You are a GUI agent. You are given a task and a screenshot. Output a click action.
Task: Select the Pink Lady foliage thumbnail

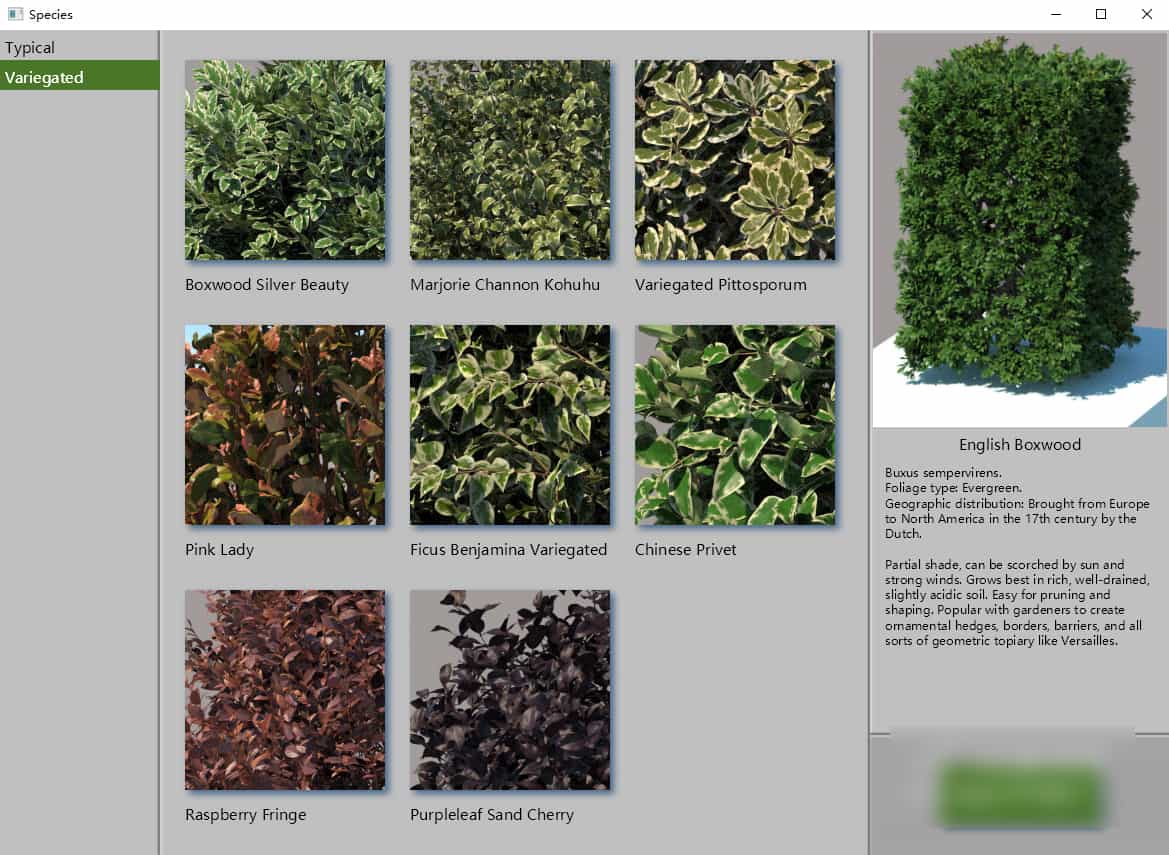tap(285, 425)
